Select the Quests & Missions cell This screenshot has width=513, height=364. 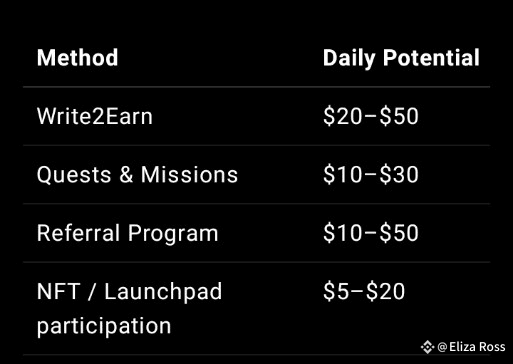[x=137, y=175]
